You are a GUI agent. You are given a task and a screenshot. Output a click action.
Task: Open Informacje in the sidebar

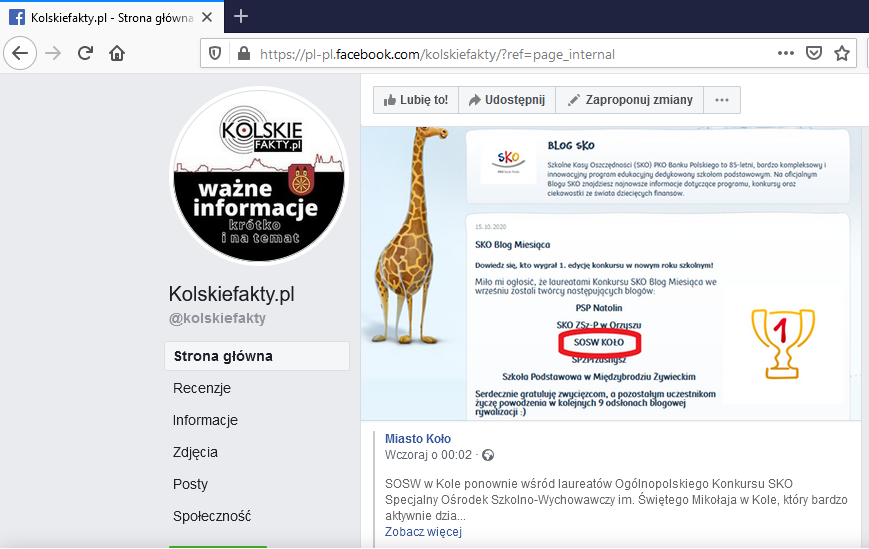click(x=205, y=420)
